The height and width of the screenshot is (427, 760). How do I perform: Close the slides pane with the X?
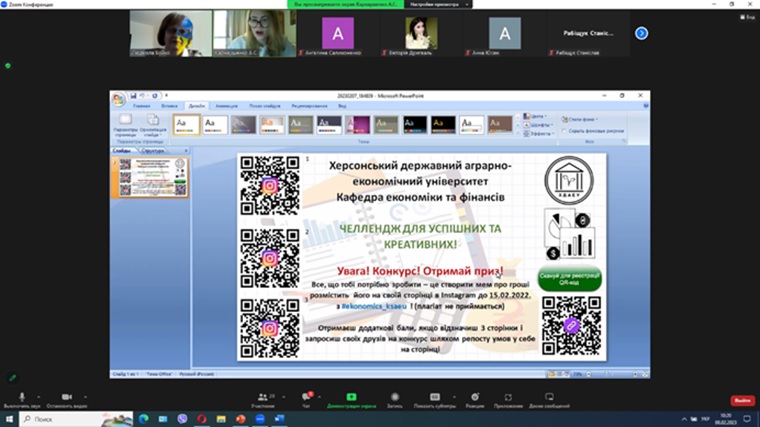[x=186, y=151]
